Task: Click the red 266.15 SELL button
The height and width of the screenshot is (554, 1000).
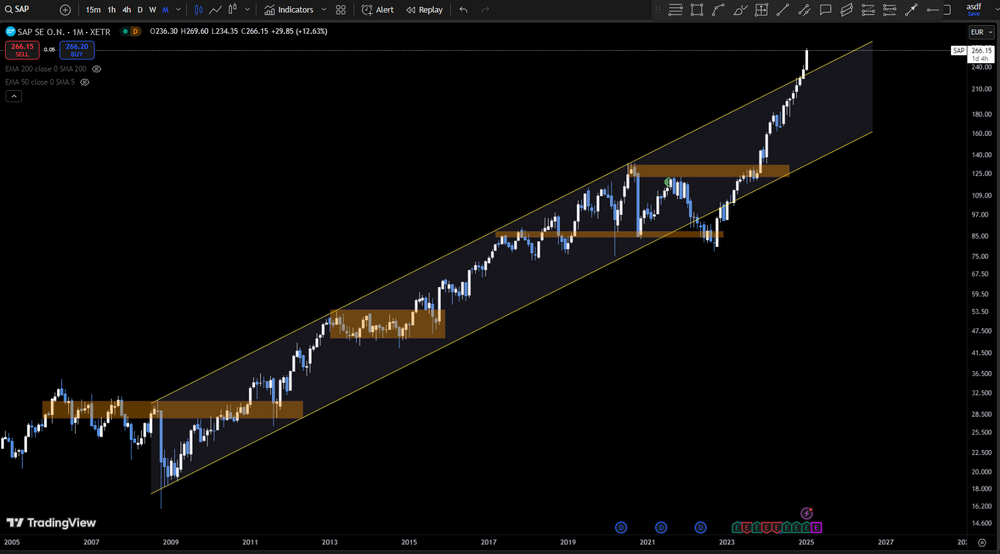Action: coord(22,50)
